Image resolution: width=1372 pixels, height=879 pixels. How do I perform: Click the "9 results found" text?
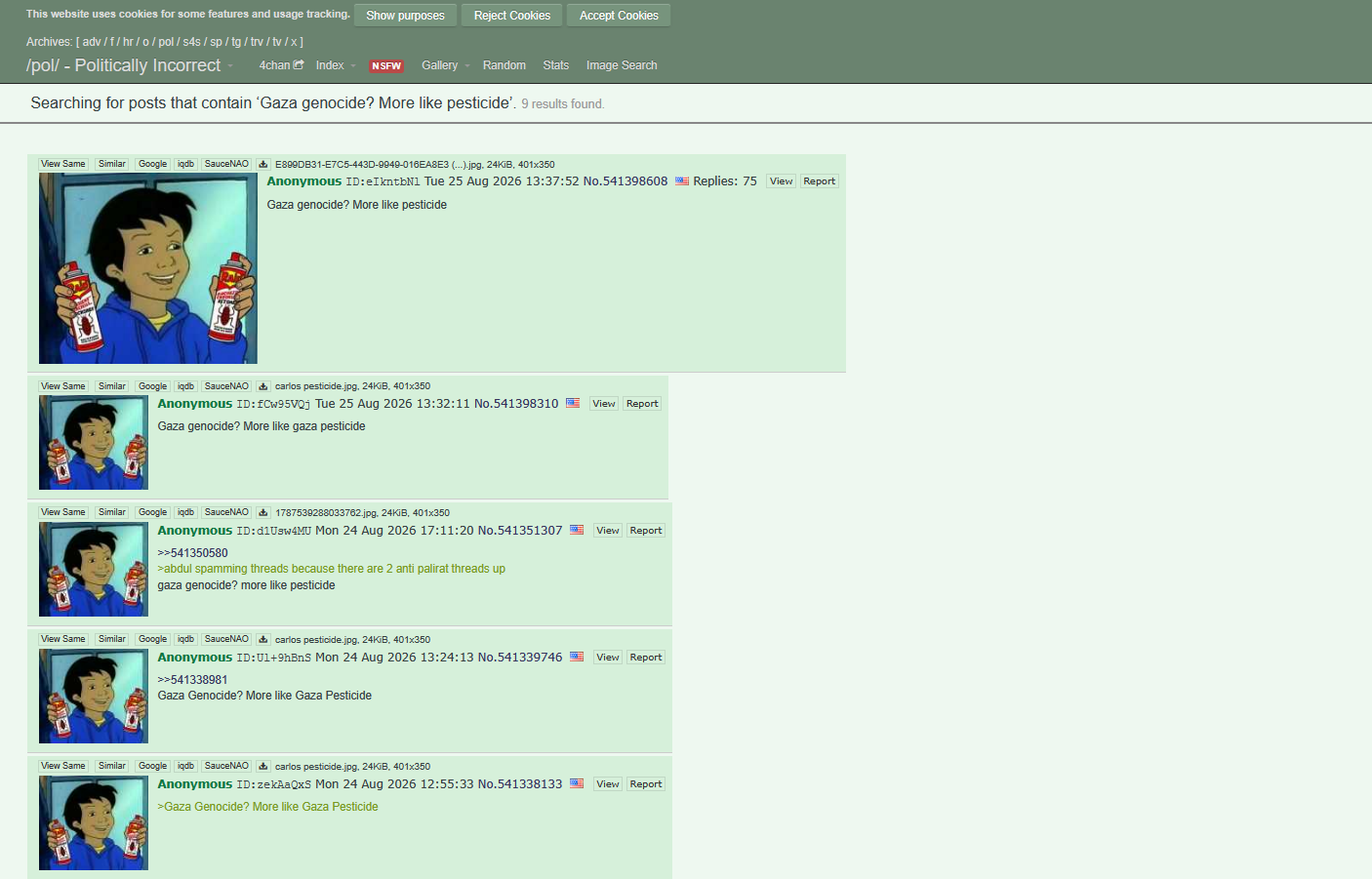[x=562, y=104]
